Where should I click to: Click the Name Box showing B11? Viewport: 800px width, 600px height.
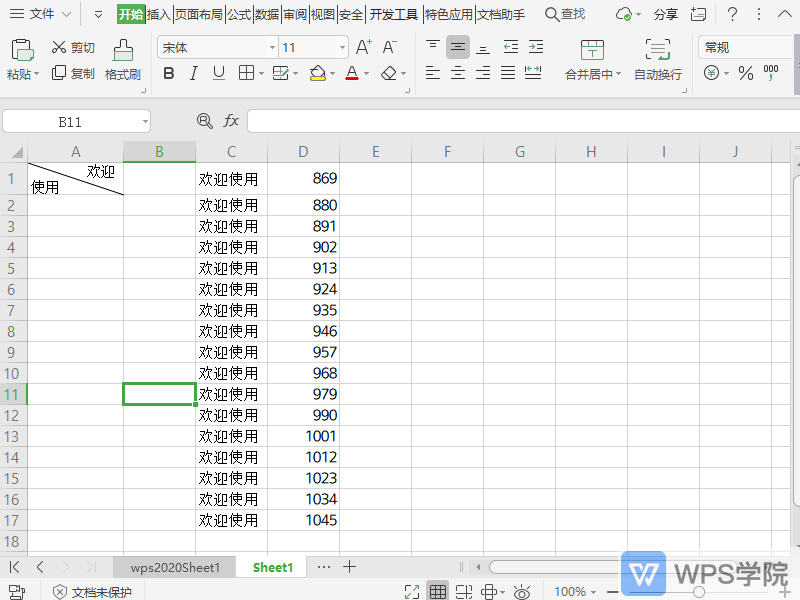pyautogui.click(x=70, y=121)
